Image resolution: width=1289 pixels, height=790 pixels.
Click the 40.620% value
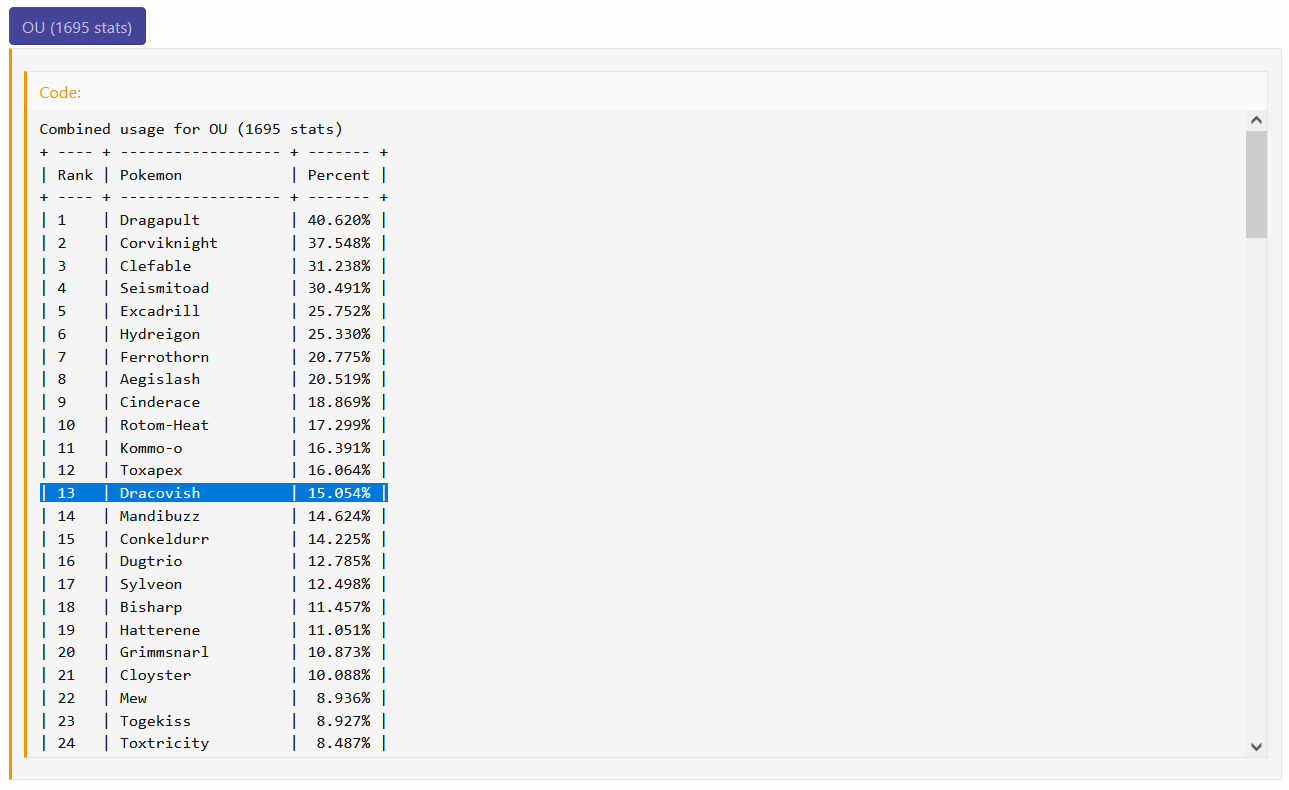(x=339, y=220)
